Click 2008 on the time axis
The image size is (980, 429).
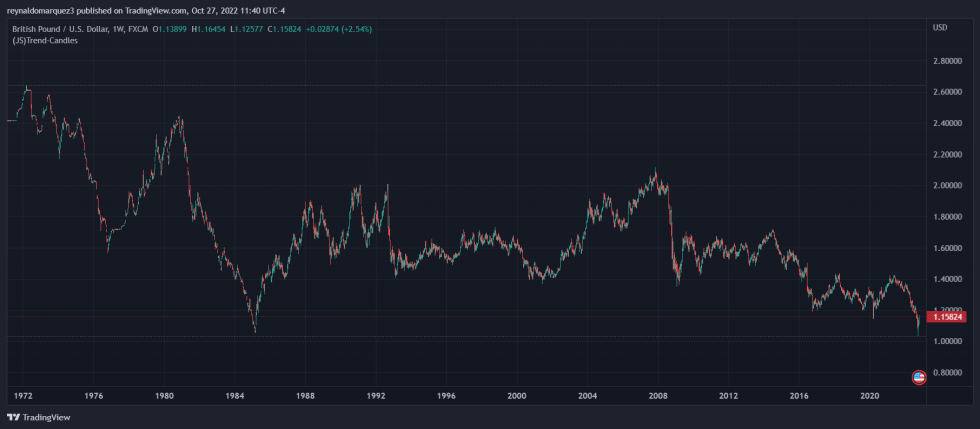coord(657,396)
